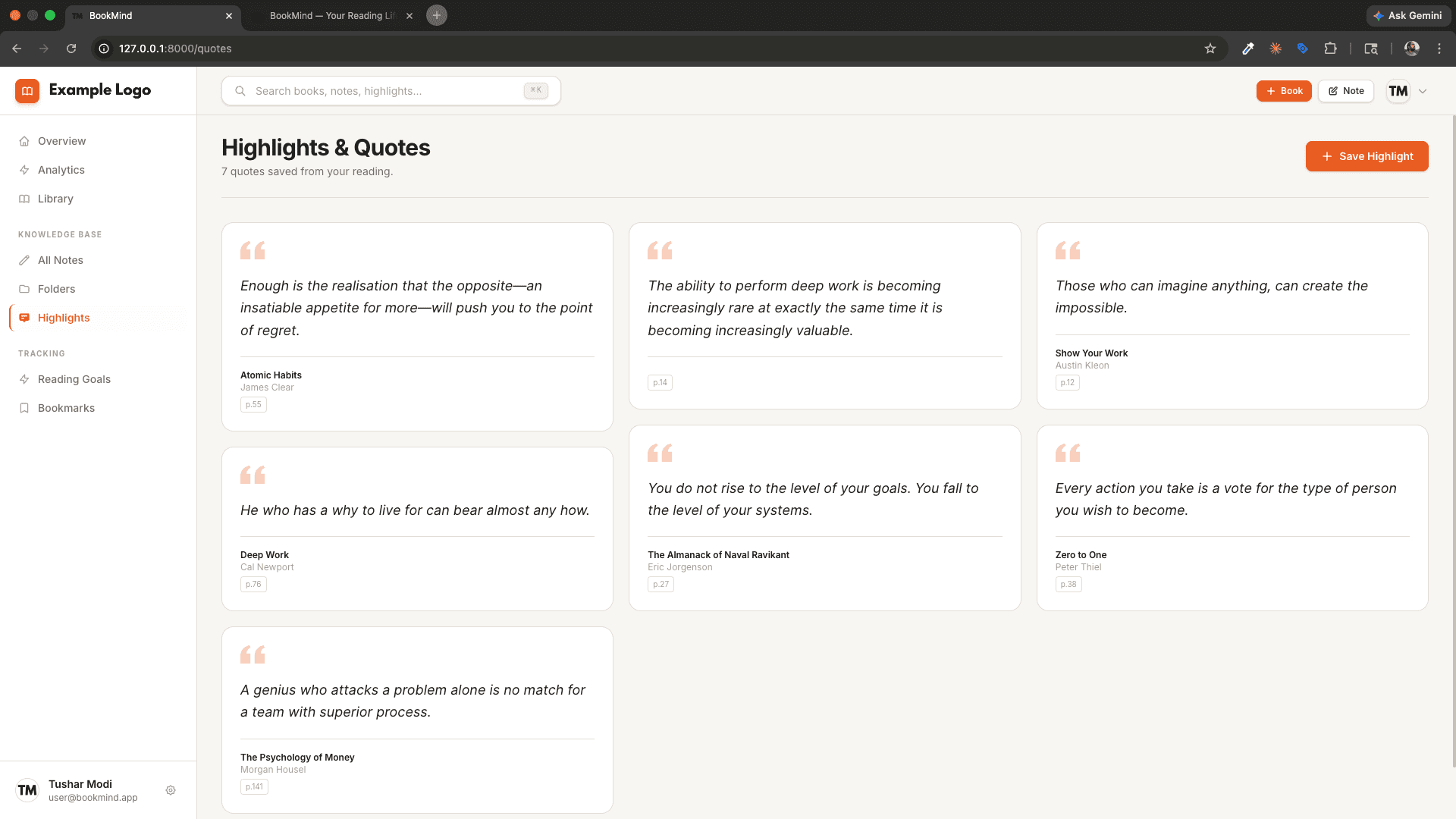Click the address bar URL
The width and height of the screenshot is (1456, 819).
pos(175,49)
